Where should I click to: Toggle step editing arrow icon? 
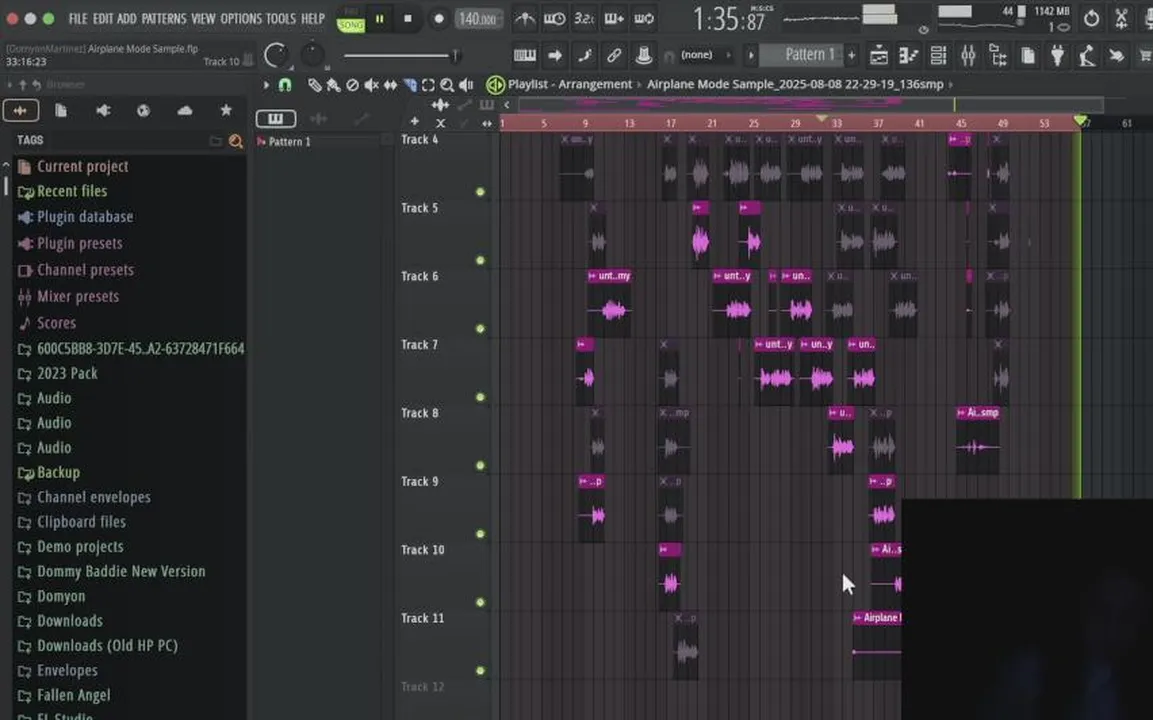tap(554, 55)
